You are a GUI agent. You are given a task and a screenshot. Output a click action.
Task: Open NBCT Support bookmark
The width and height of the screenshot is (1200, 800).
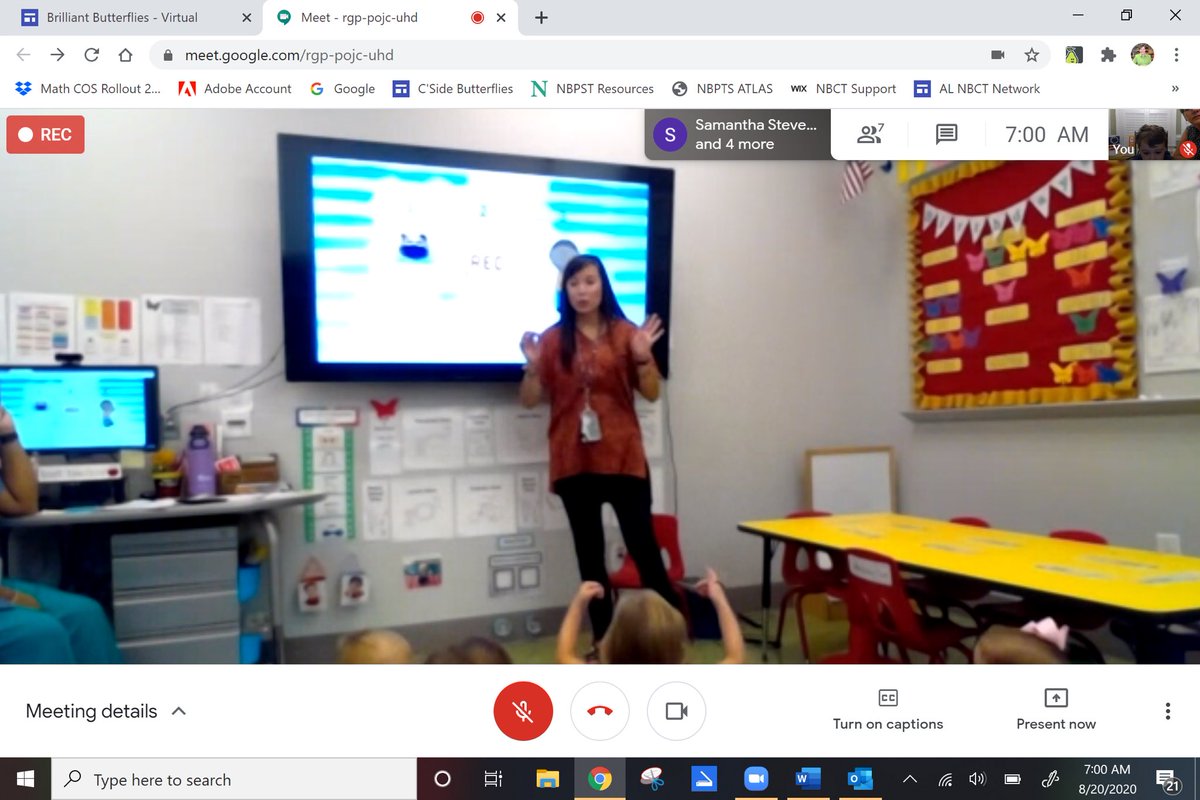pos(843,88)
